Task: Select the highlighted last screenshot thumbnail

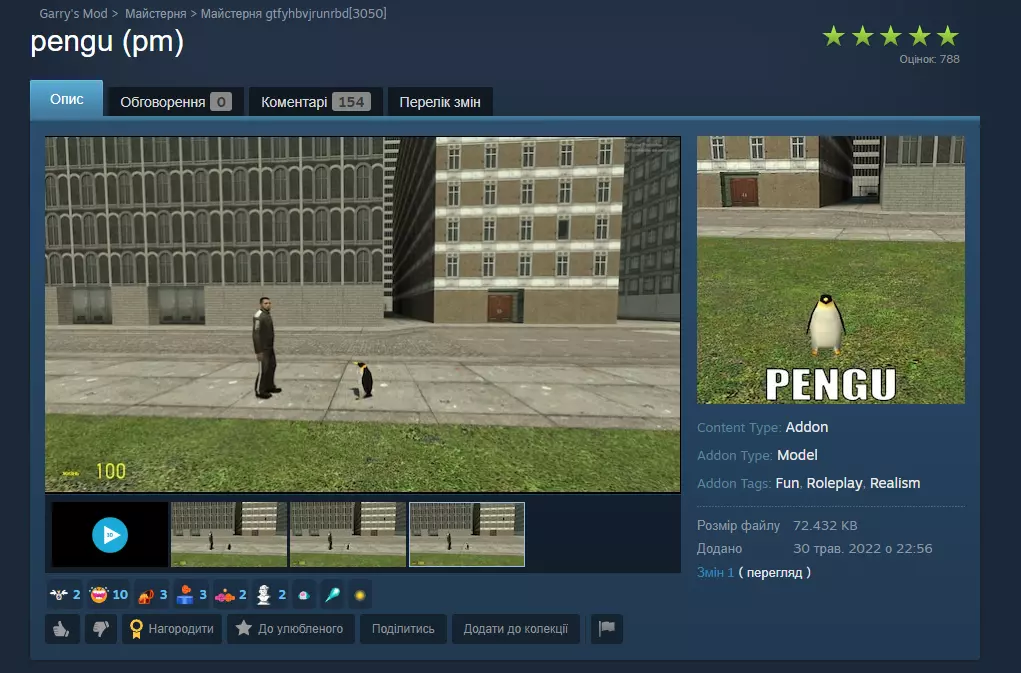Action: tap(467, 534)
